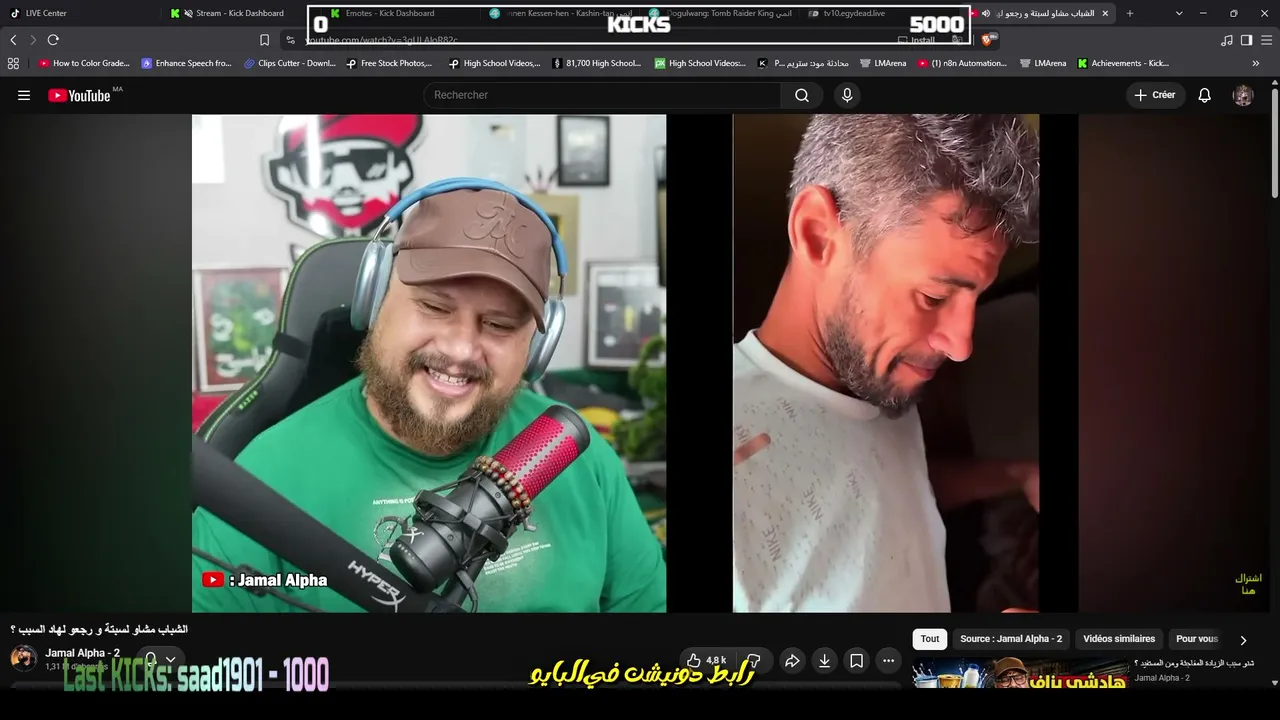The height and width of the screenshot is (720, 1280).
Task: Open the account avatar menu
Action: 1243,95
